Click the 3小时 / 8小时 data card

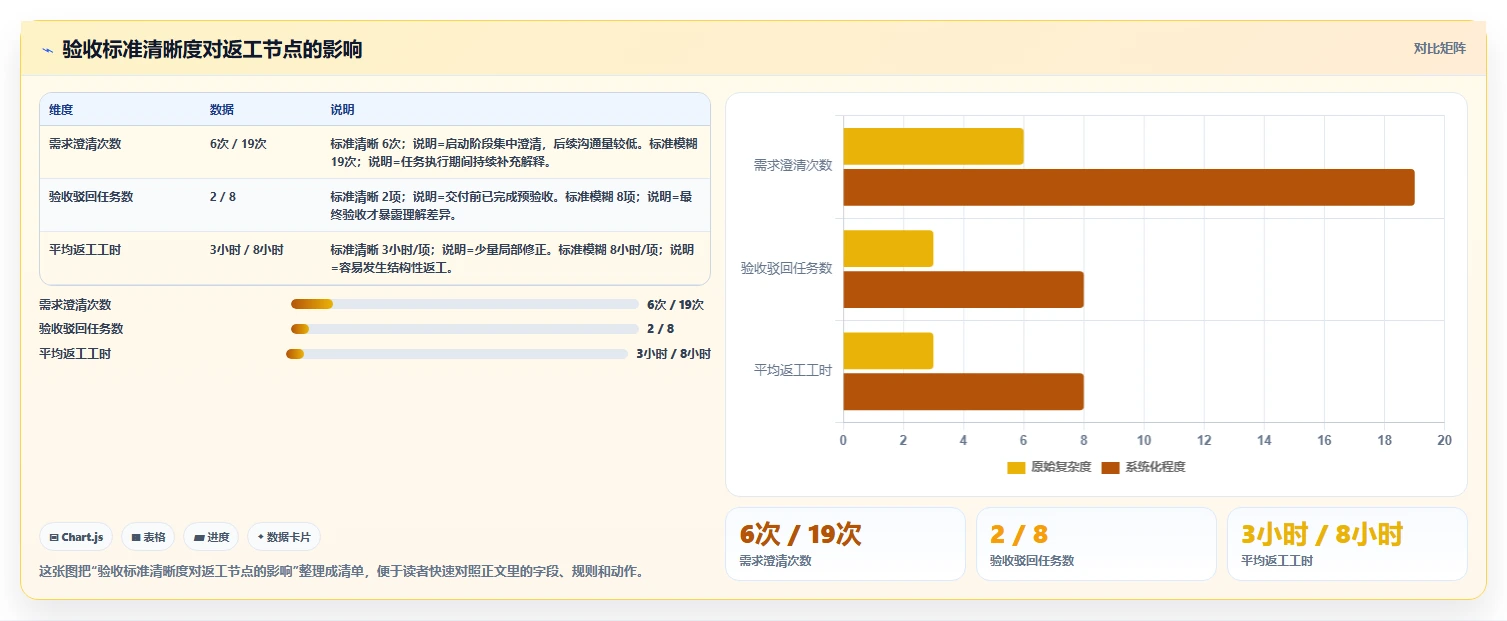(x=1347, y=544)
